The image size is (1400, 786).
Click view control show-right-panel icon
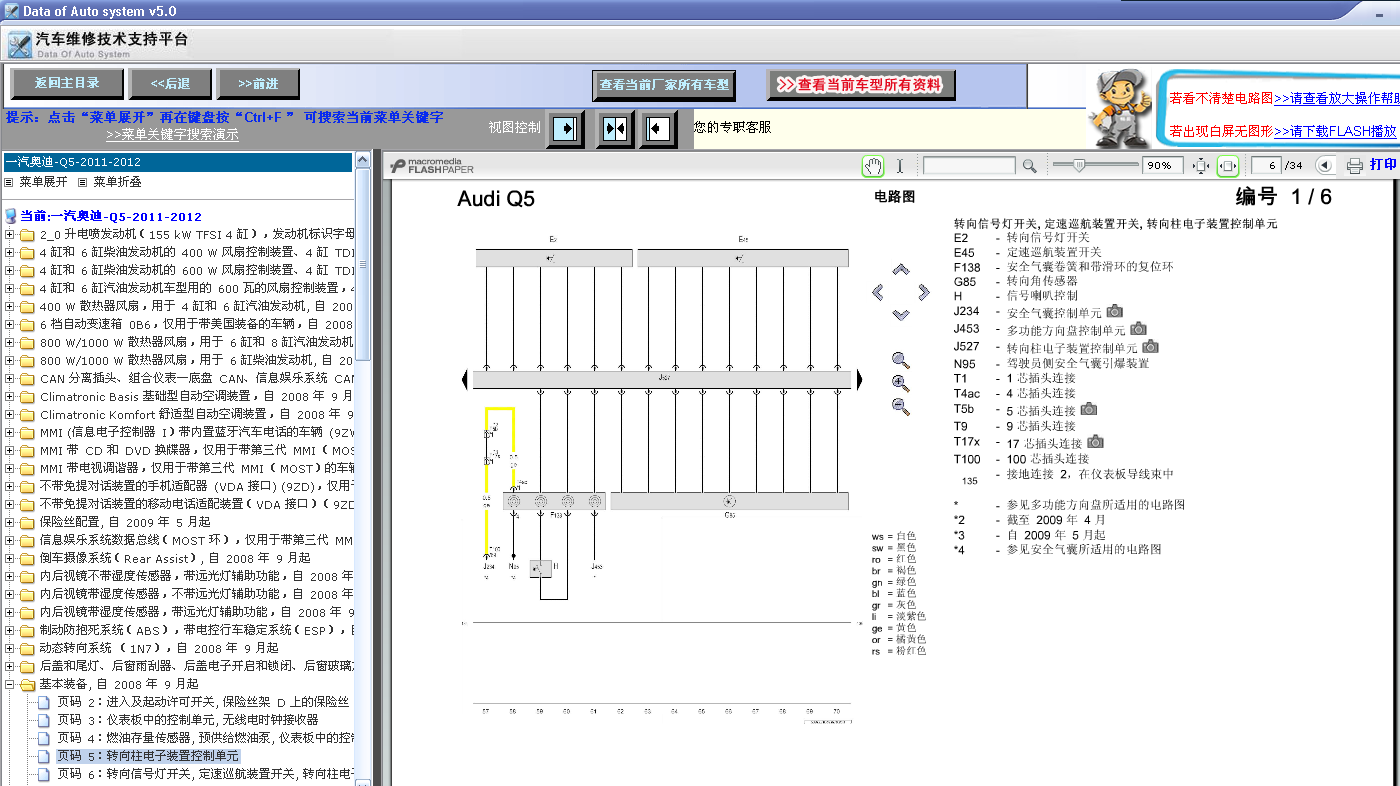[566, 129]
